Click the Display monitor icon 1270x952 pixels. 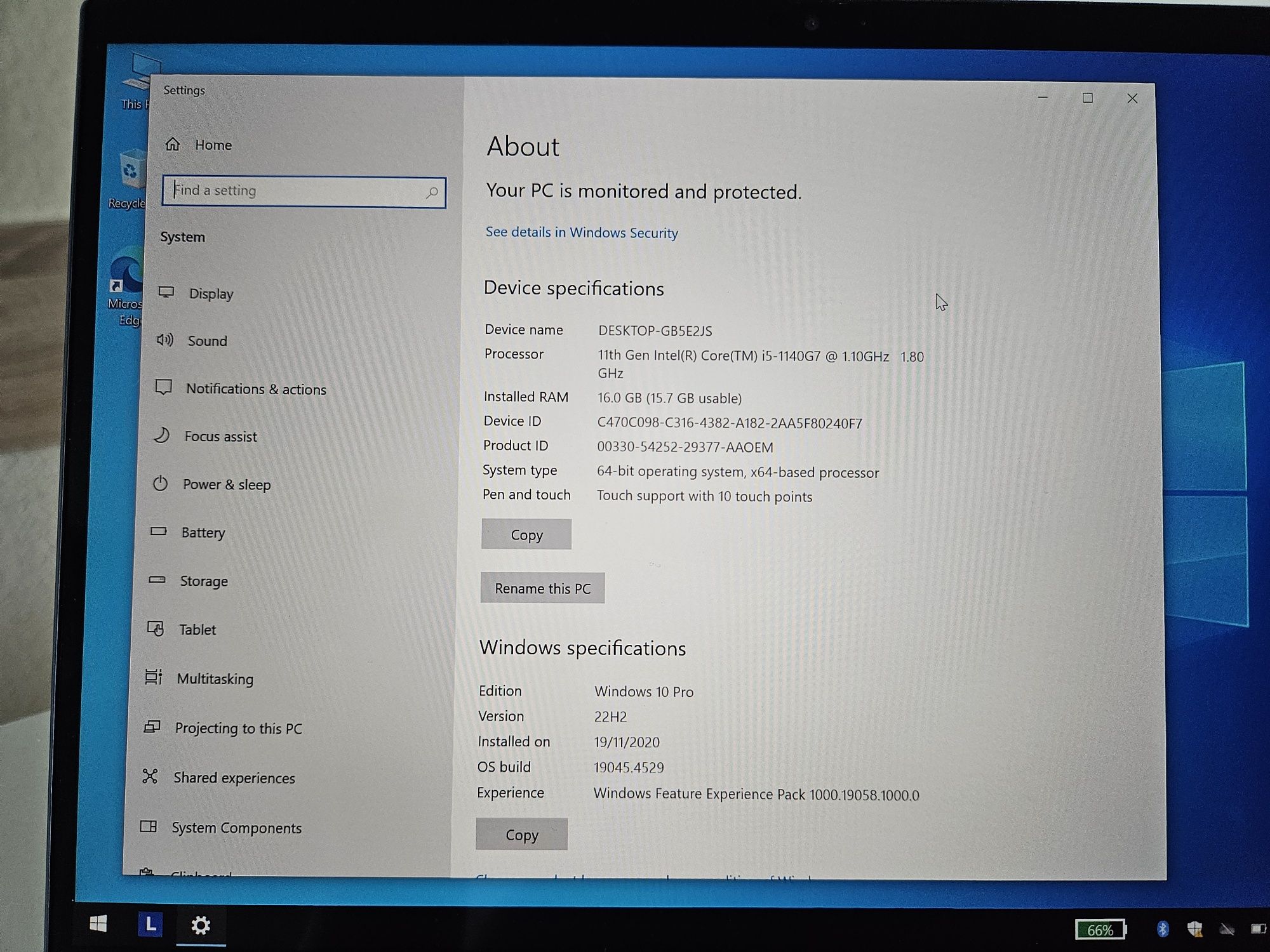166,292
